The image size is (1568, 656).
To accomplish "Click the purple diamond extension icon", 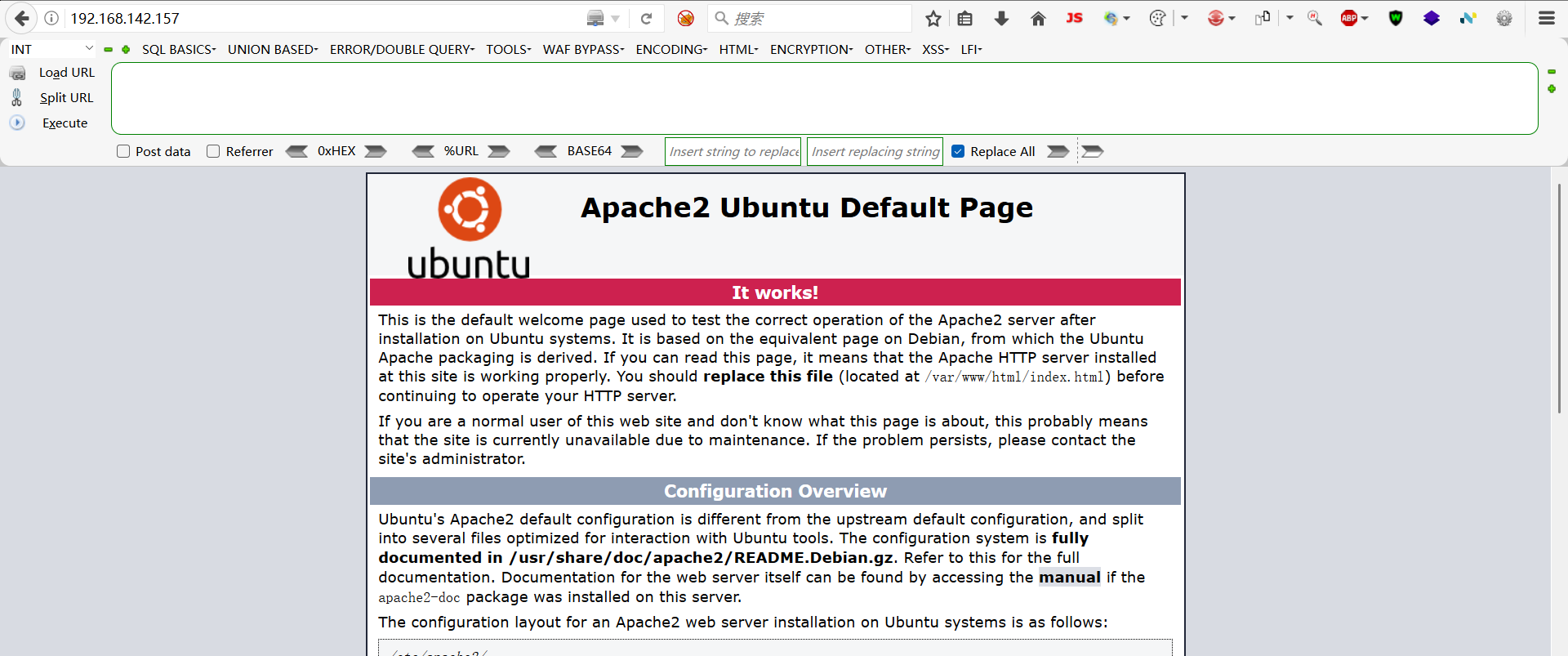I will pos(1432,18).
